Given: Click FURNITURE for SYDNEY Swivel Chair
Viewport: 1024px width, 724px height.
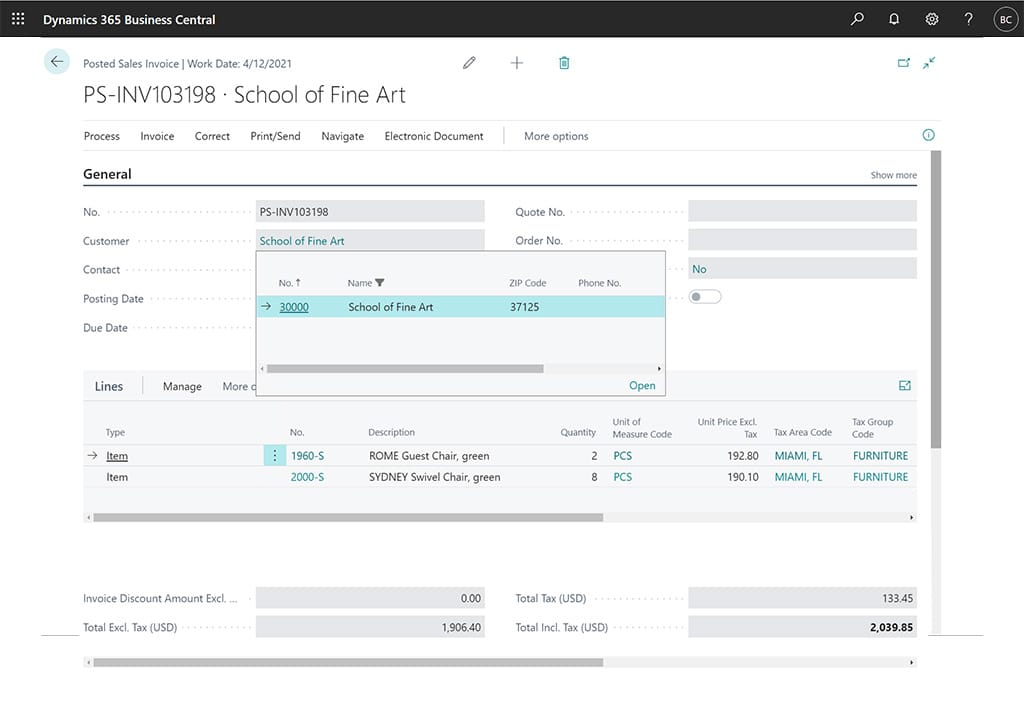Looking at the screenshot, I should coord(880,477).
